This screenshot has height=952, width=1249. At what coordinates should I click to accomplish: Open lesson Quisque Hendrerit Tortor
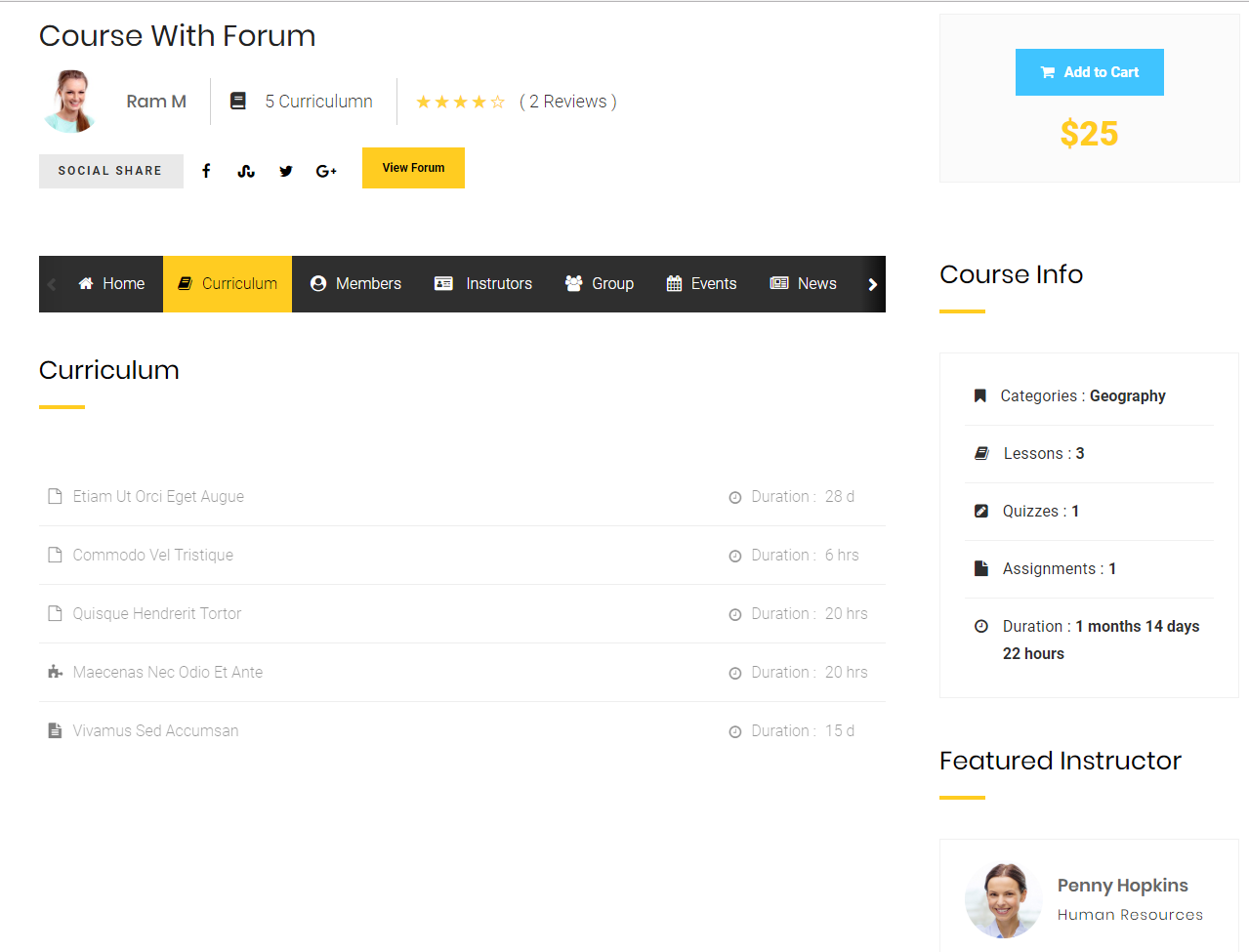click(157, 613)
